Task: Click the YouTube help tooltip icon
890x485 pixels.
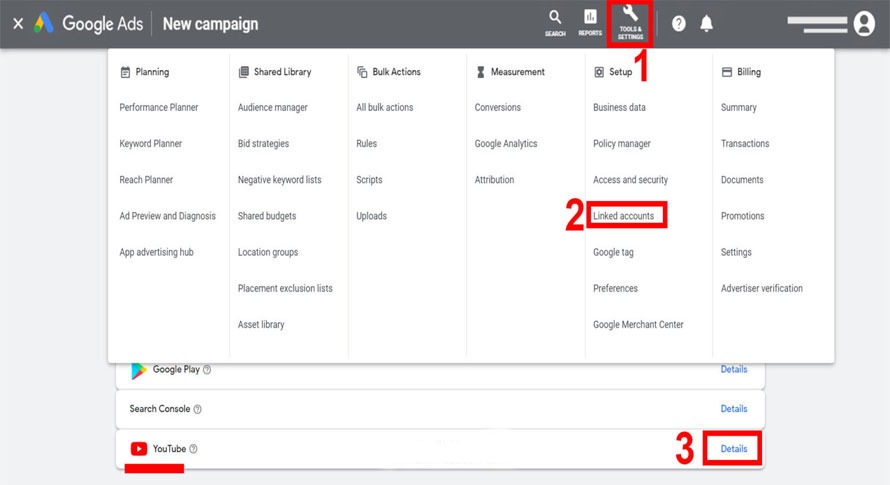Action: tap(193, 449)
